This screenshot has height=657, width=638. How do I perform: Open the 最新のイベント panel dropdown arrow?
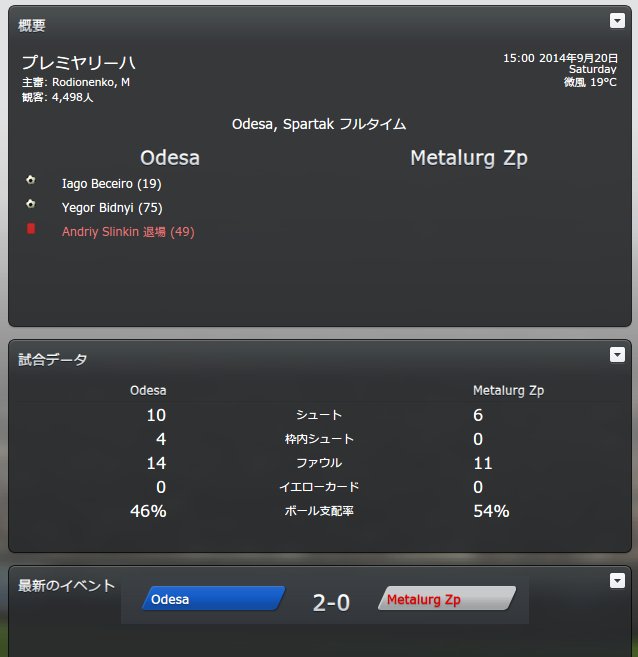617,581
